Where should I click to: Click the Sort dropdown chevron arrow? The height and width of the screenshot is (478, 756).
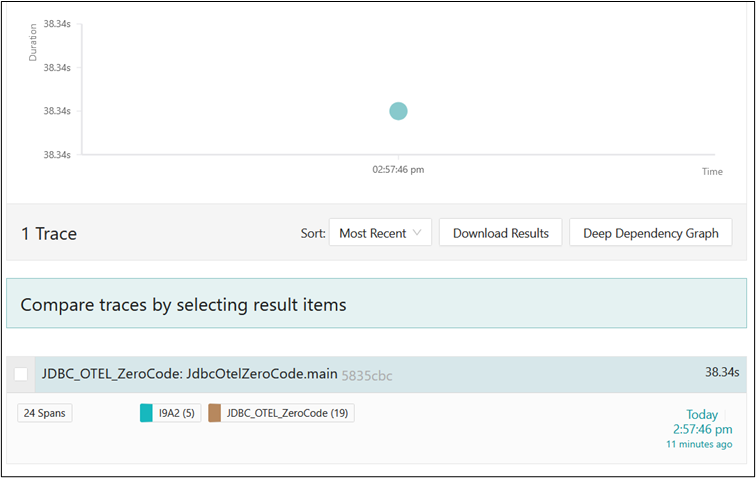point(418,233)
